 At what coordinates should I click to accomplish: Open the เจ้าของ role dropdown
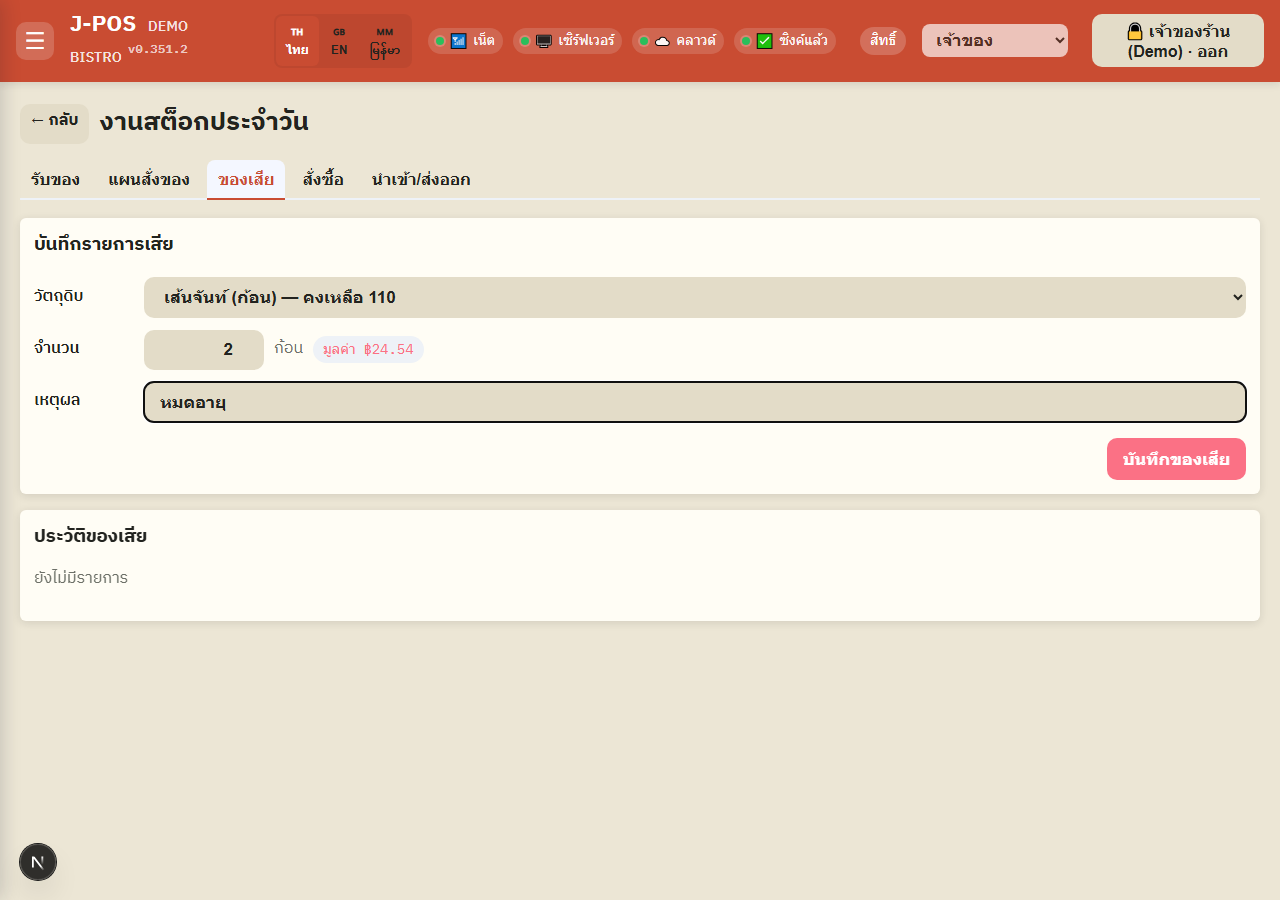tap(995, 41)
